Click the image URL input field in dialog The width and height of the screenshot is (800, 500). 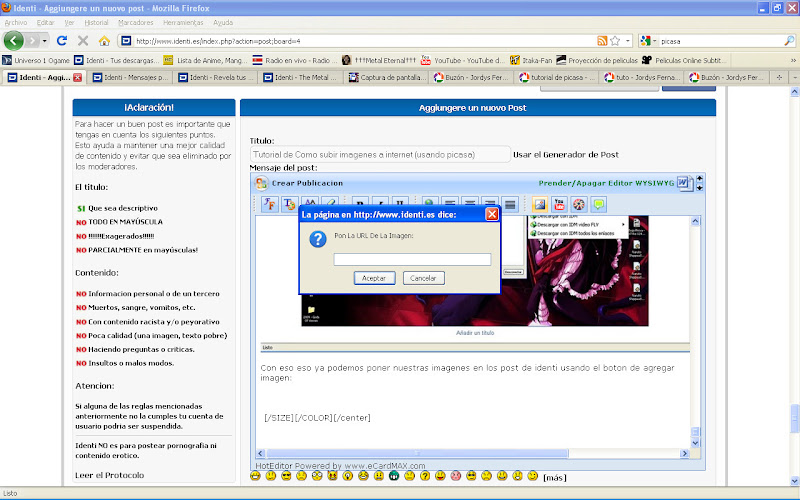(x=412, y=259)
